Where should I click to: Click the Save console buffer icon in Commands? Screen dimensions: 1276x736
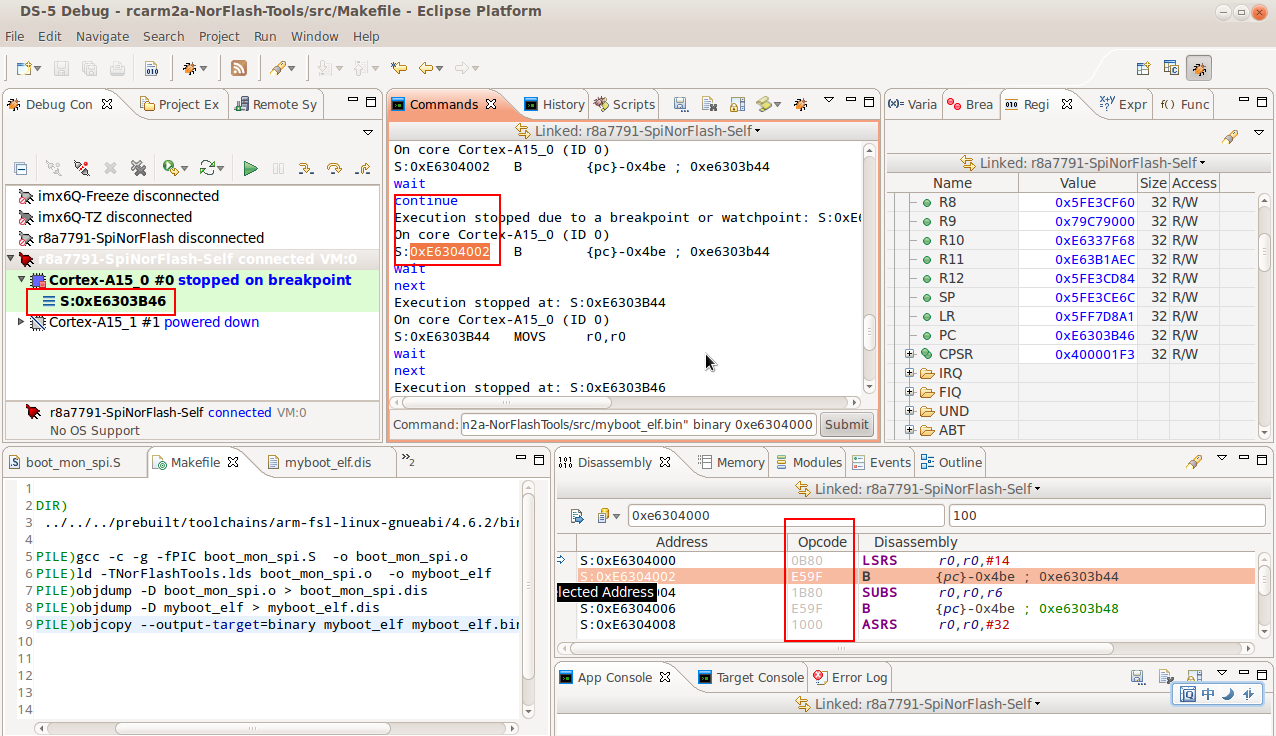680,104
